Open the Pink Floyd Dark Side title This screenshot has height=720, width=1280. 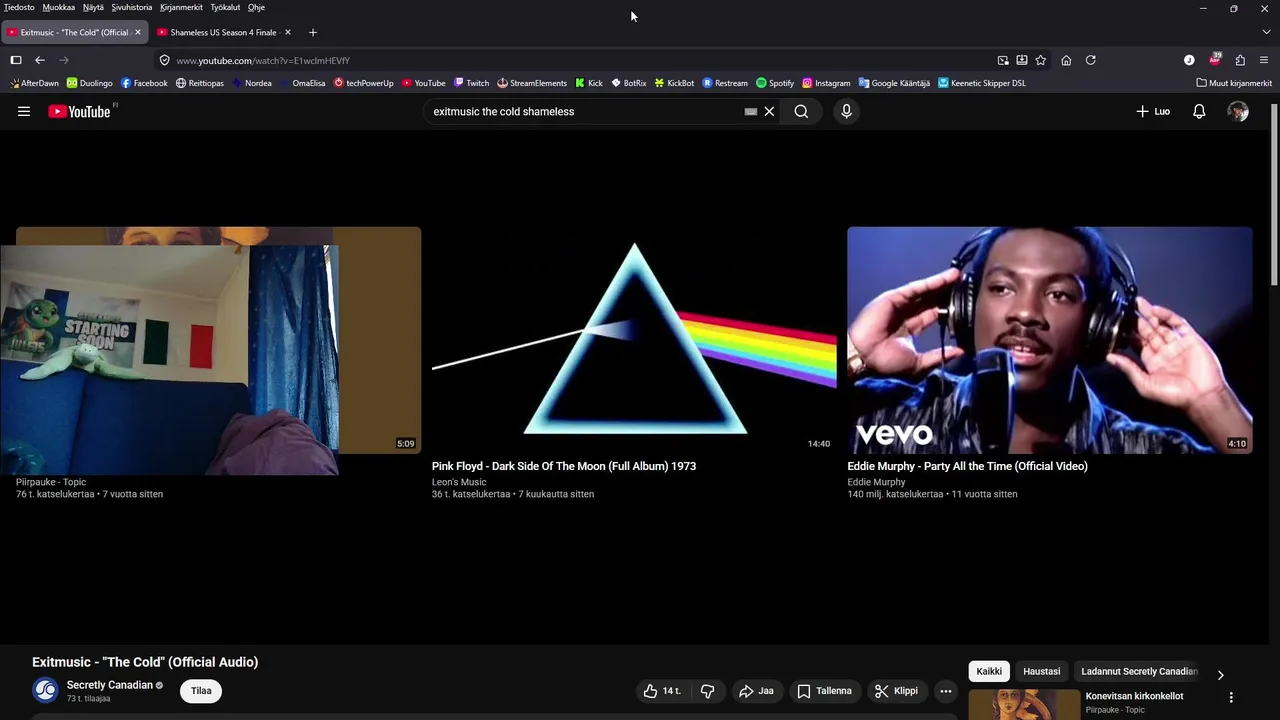point(564,466)
